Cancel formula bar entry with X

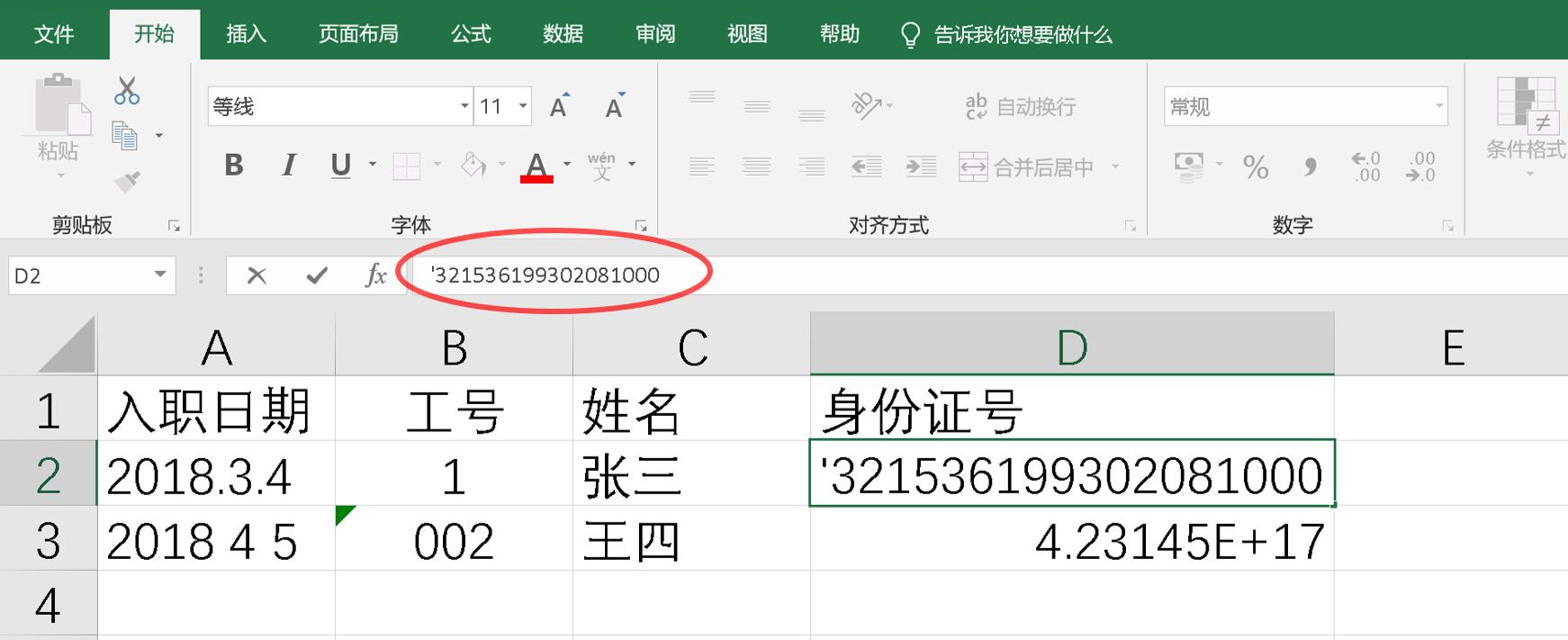[x=257, y=275]
